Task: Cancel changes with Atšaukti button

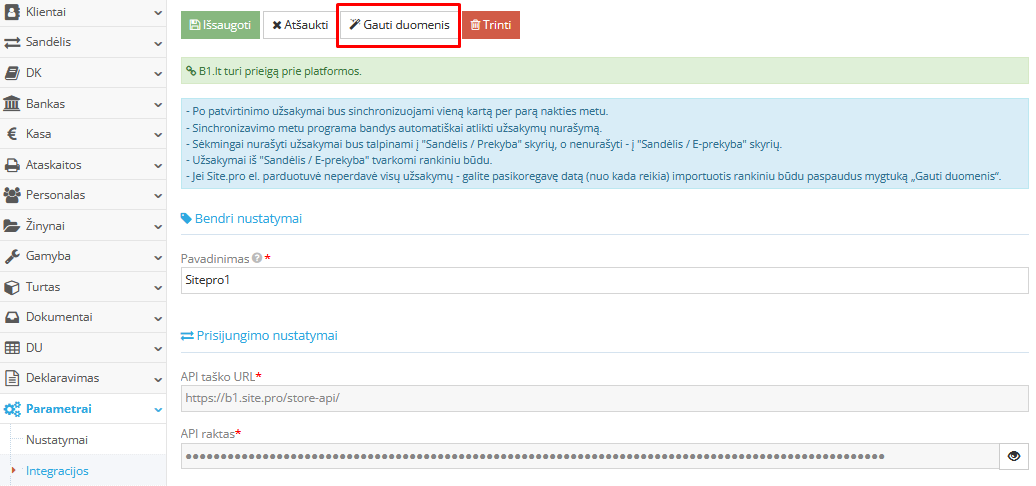Action: coord(299,25)
